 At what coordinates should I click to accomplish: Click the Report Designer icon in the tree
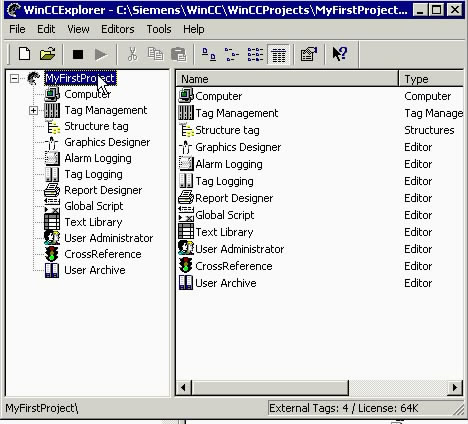pyautogui.click(x=52, y=190)
